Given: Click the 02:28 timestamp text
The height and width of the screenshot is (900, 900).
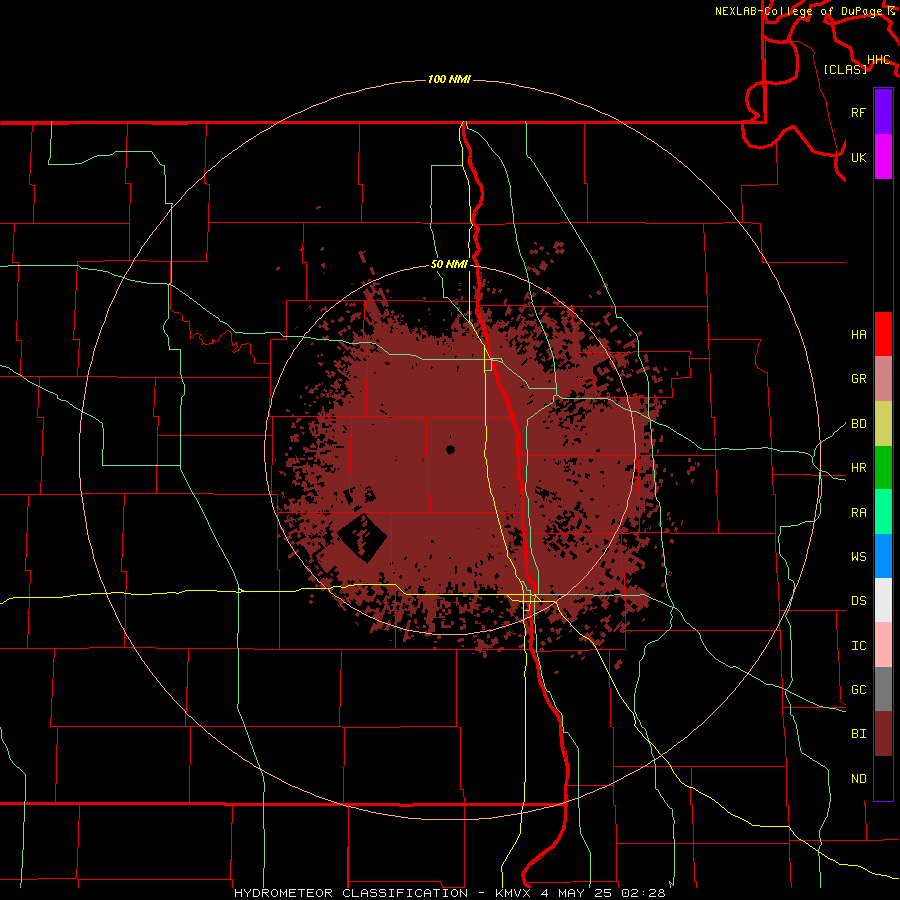Looking at the screenshot, I should 643,893.
